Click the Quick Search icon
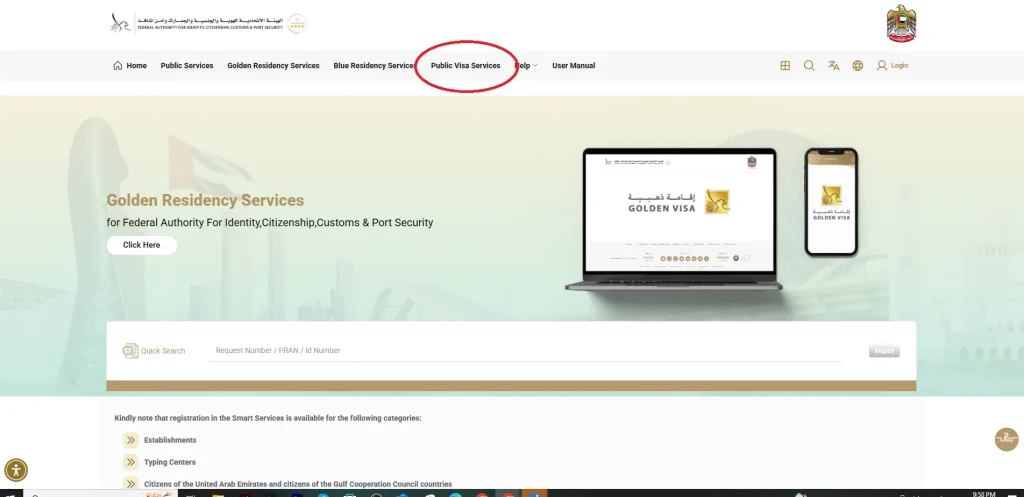The height and width of the screenshot is (497, 1024). (x=130, y=351)
